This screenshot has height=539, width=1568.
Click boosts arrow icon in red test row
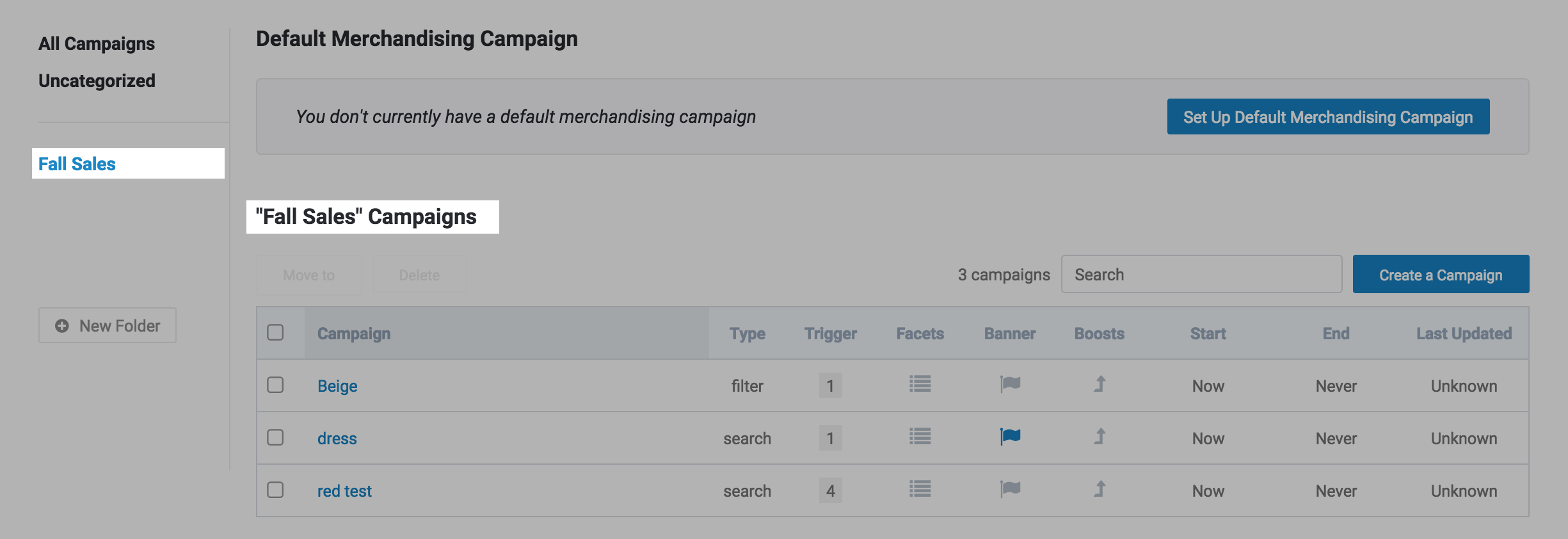pyautogui.click(x=1100, y=489)
